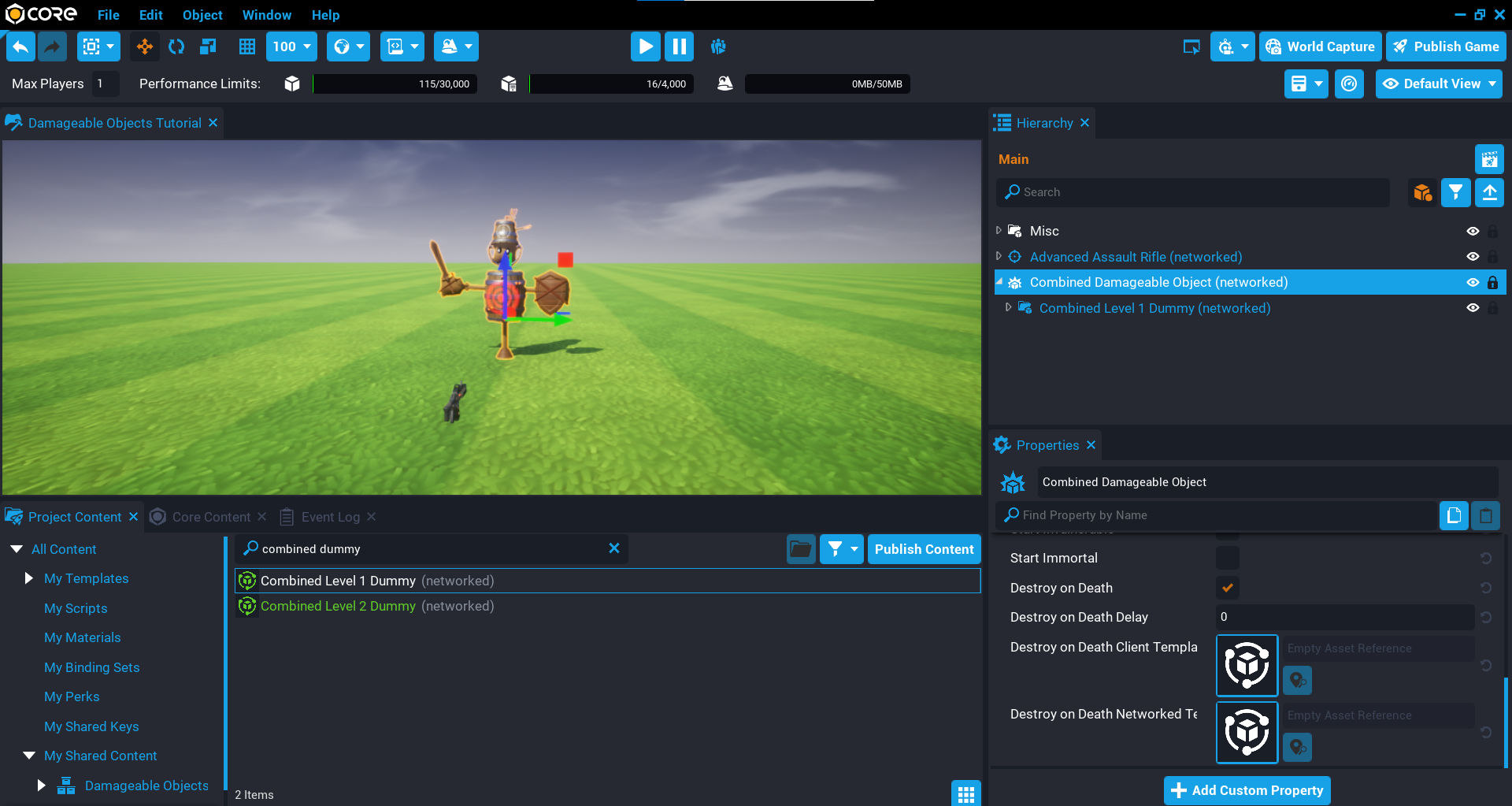Select the Scale transform tool

208,46
